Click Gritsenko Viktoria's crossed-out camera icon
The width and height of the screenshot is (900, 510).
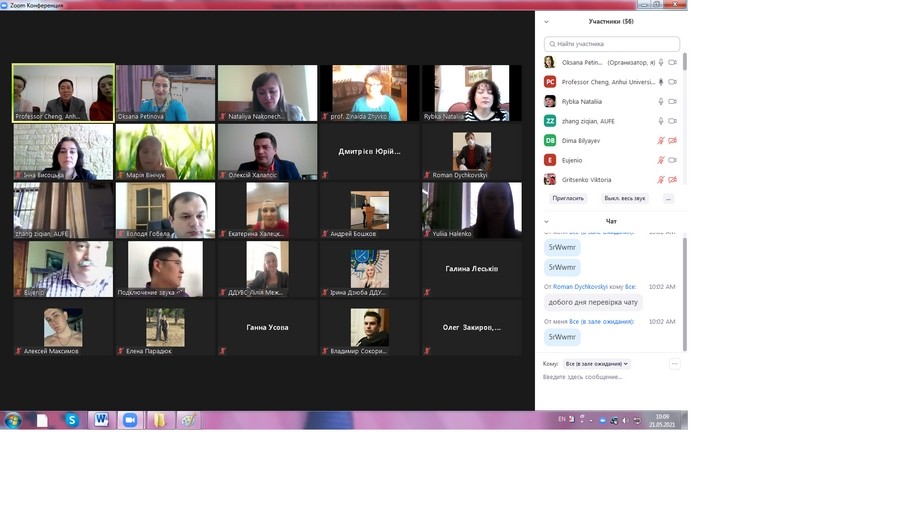pyautogui.click(x=672, y=180)
